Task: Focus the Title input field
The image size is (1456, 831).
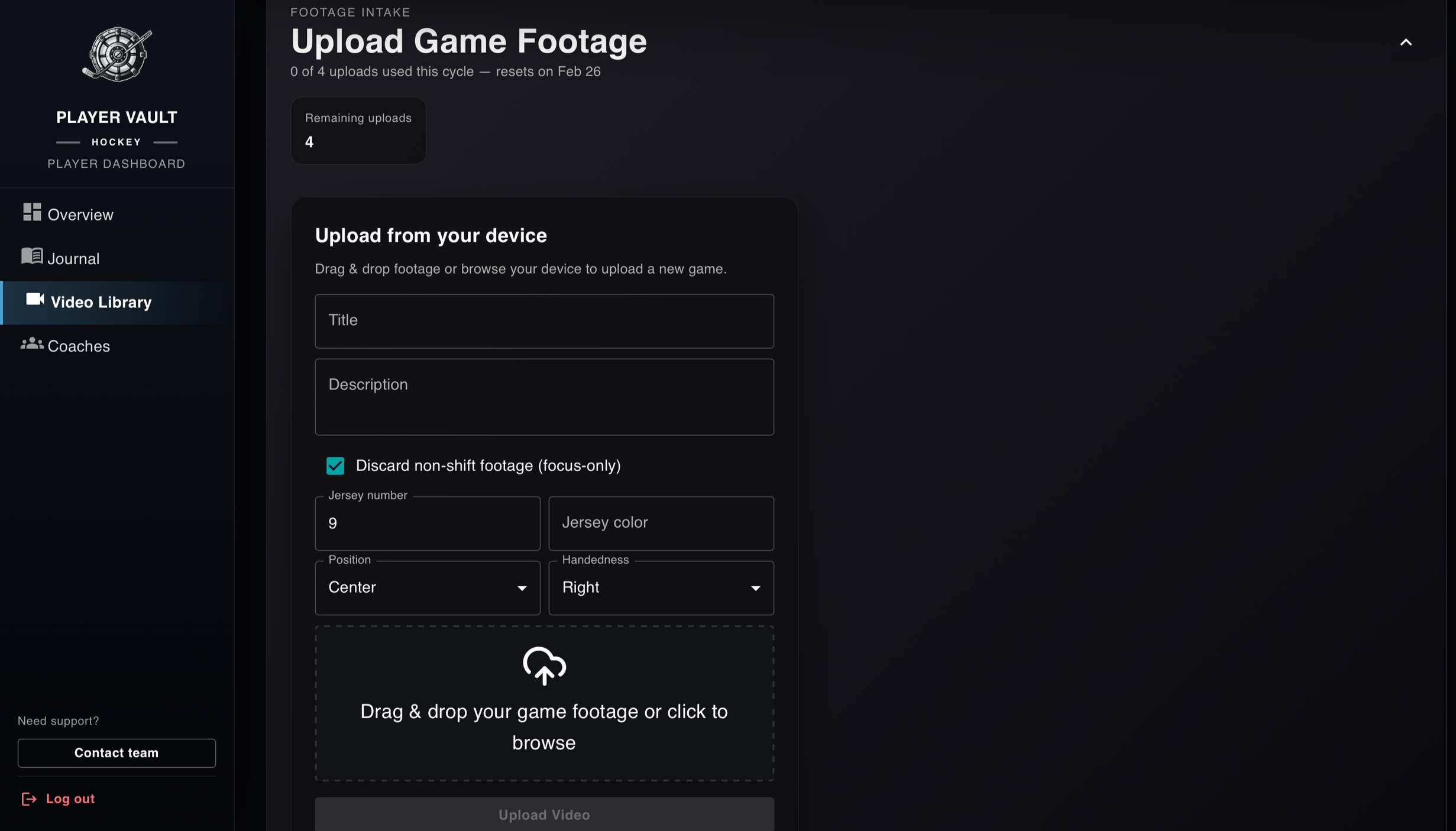Action: point(543,321)
